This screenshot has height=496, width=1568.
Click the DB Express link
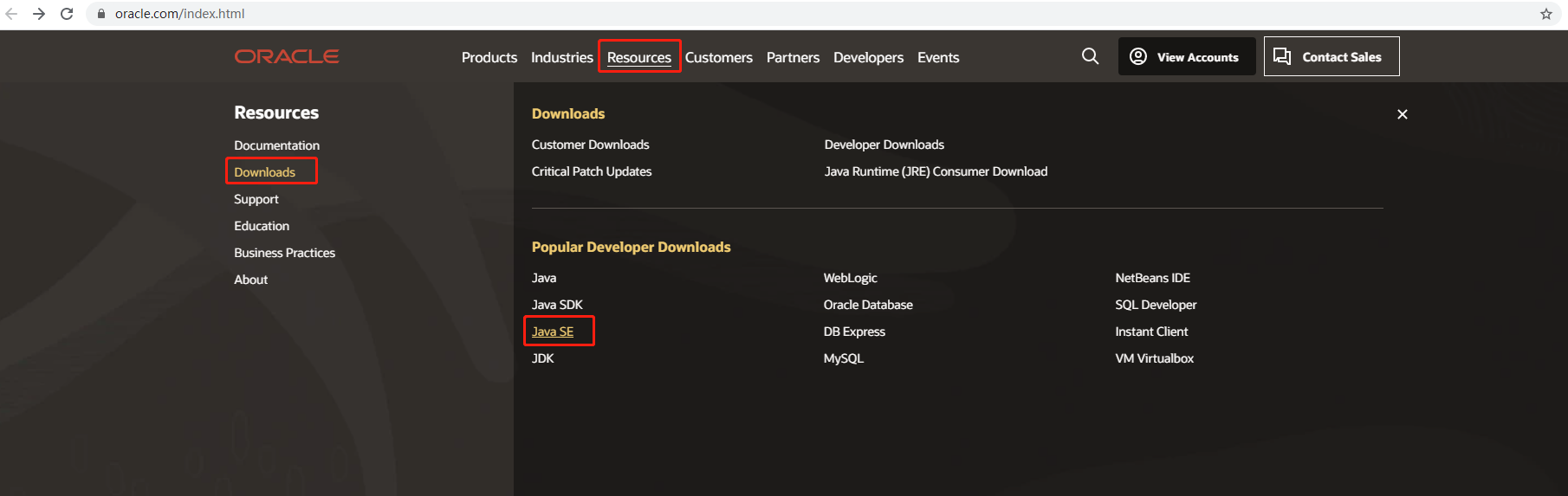(x=854, y=332)
